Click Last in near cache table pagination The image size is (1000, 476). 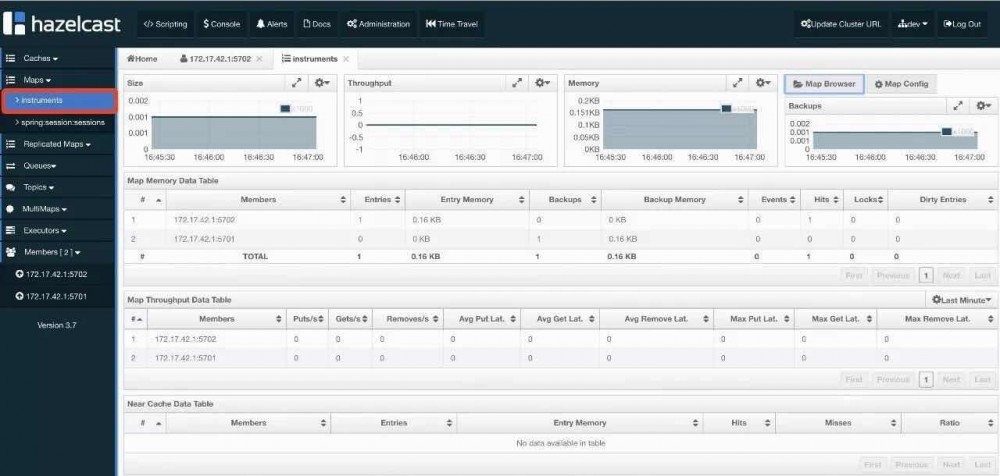(982, 464)
